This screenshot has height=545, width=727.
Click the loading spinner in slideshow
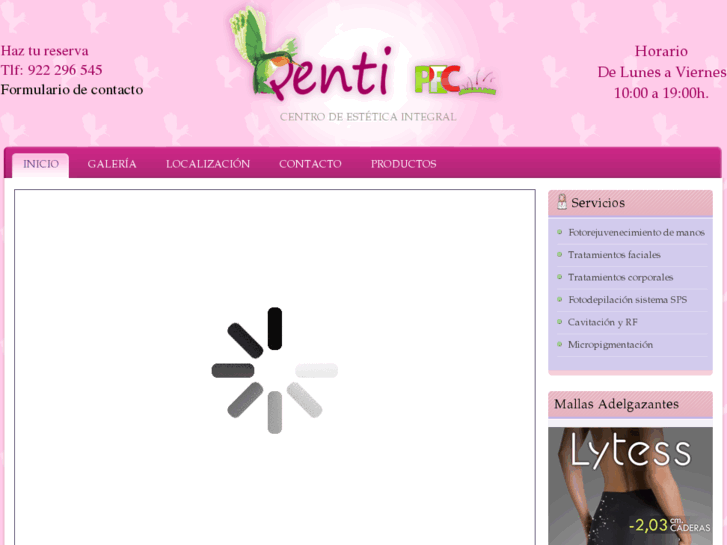[x=274, y=370]
